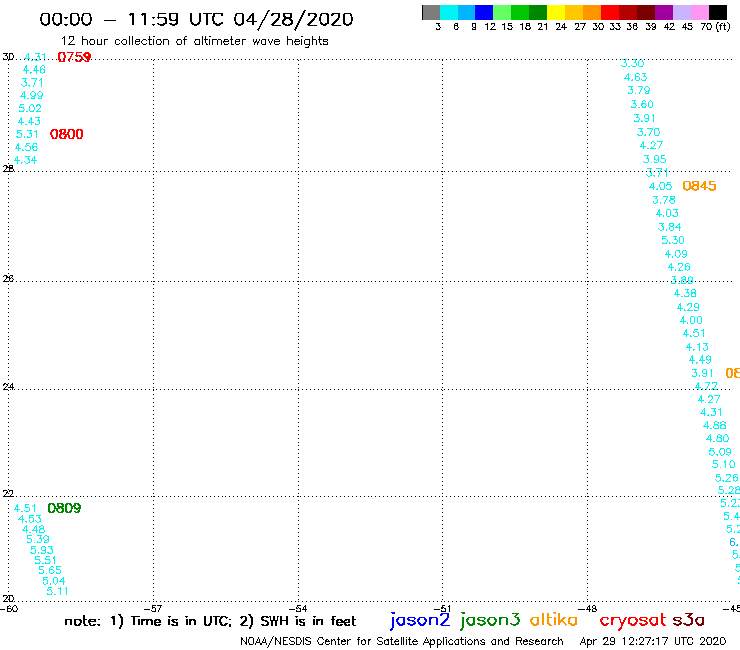Click the -54 longitude axis label
The image size is (740, 650).
coord(298,609)
